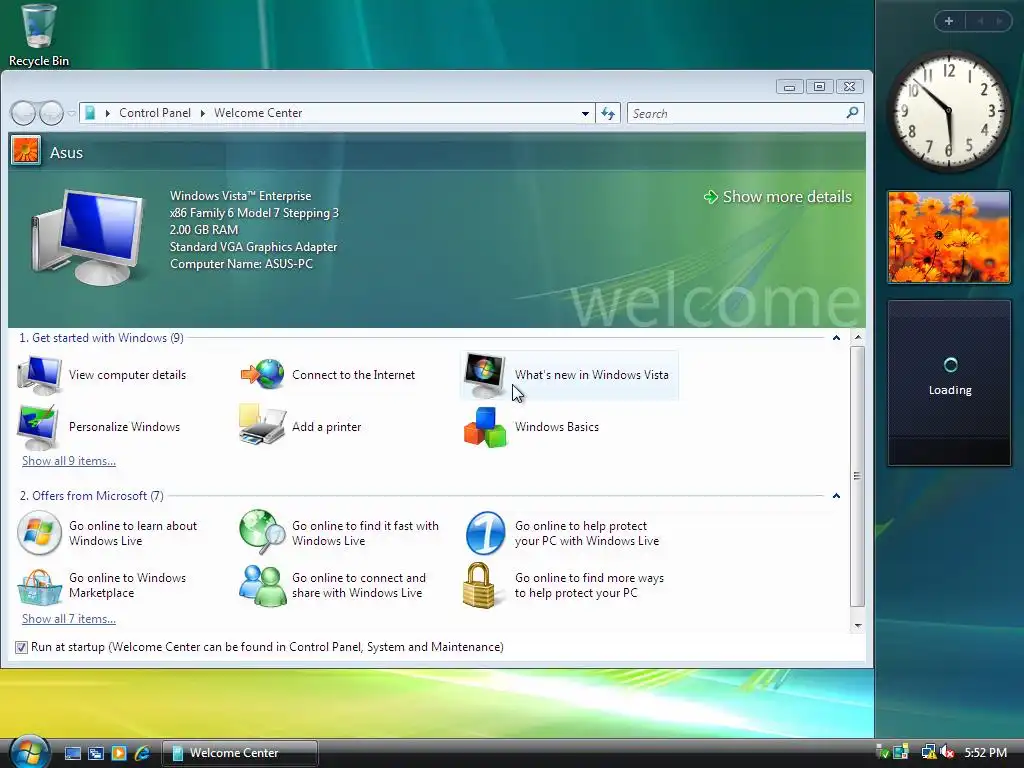This screenshot has height=768, width=1024.
Task: Click Show Desktop in Quick Launch
Action: click(72, 753)
